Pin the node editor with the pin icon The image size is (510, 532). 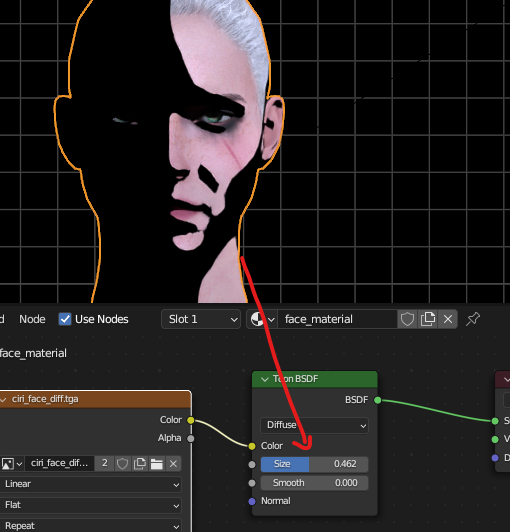473,319
